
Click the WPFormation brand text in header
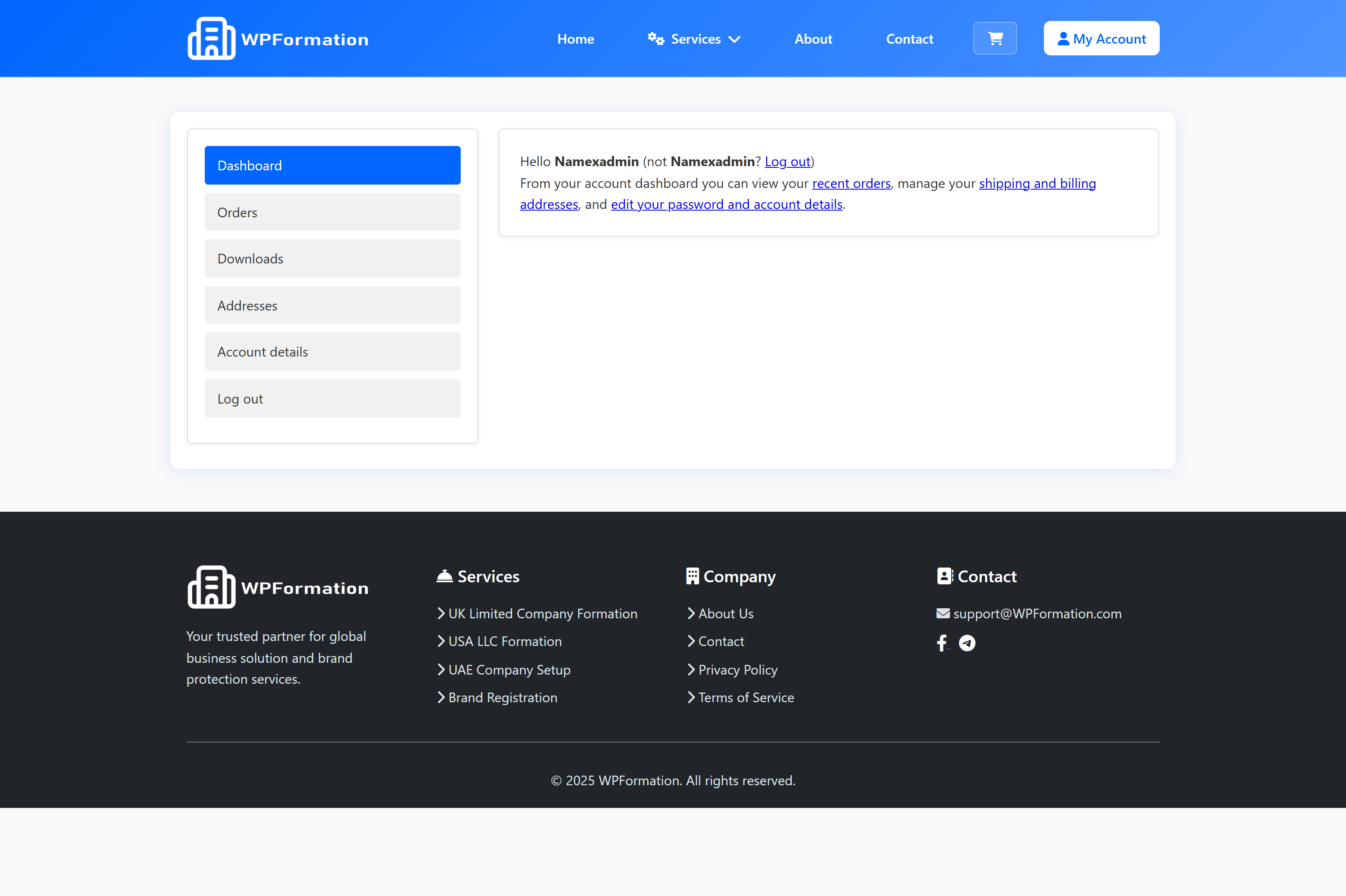pyautogui.click(x=305, y=39)
